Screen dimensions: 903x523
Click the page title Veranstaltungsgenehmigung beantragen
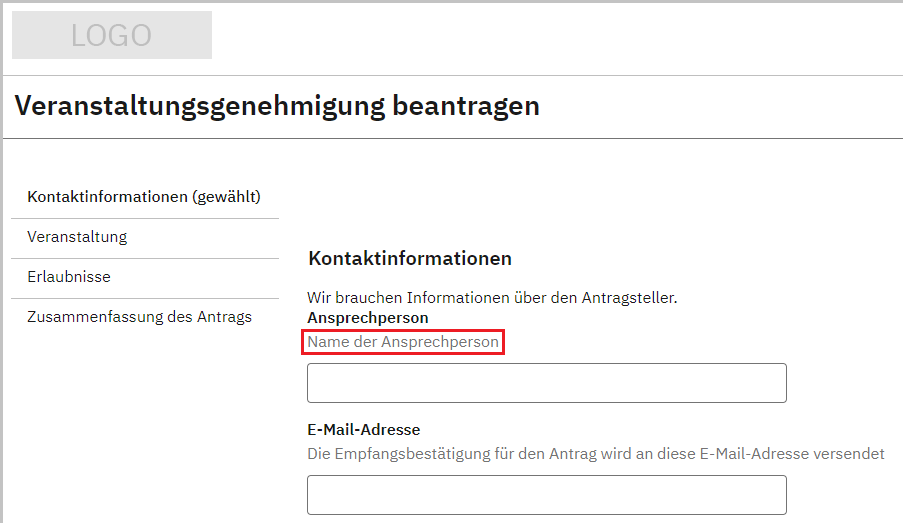click(277, 106)
